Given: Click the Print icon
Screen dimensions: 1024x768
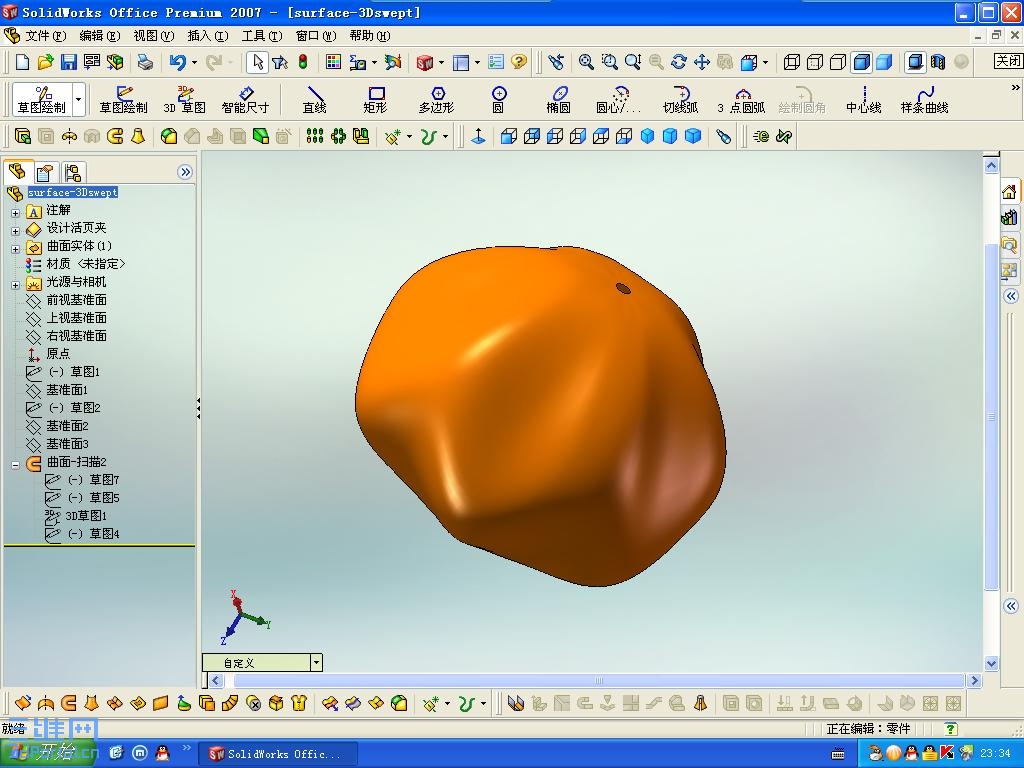Looking at the screenshot, I should (145, 62).
